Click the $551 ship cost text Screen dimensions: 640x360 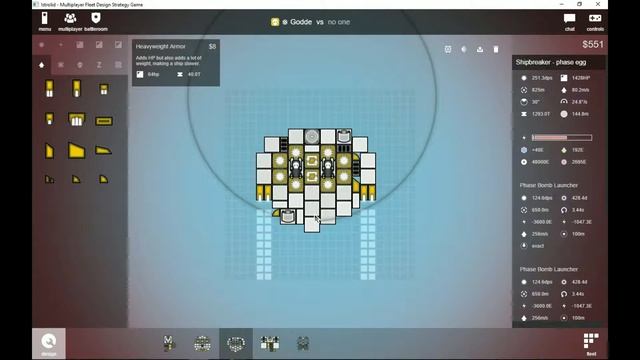point(593,44)
